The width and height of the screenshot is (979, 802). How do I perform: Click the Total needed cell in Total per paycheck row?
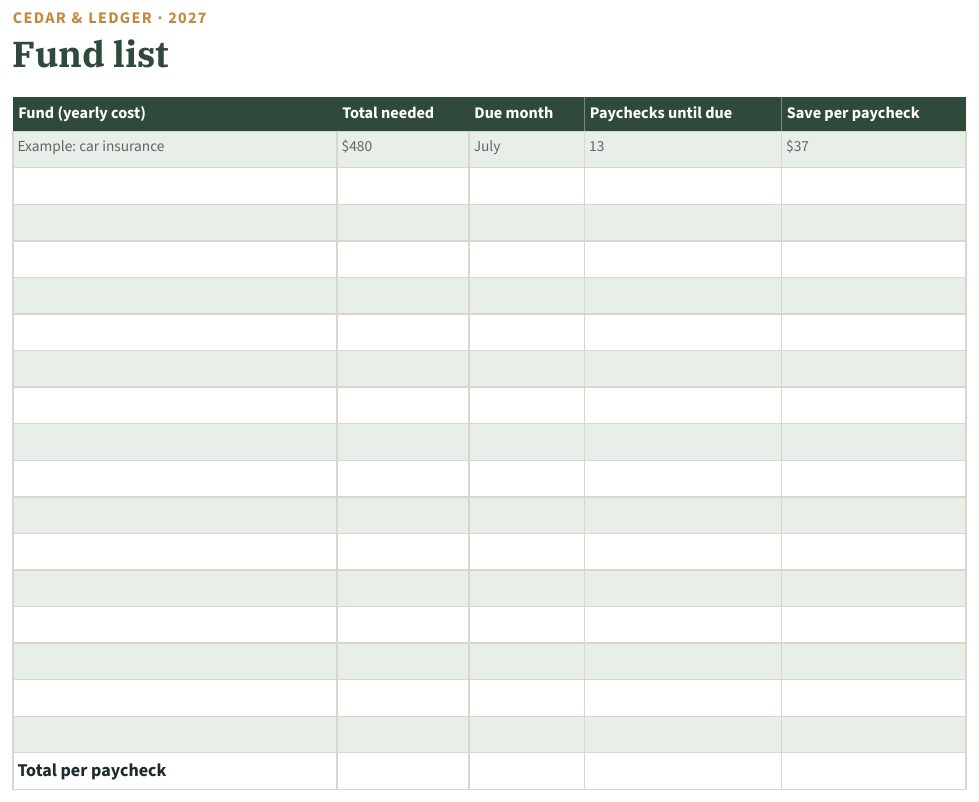coord(403,771)
